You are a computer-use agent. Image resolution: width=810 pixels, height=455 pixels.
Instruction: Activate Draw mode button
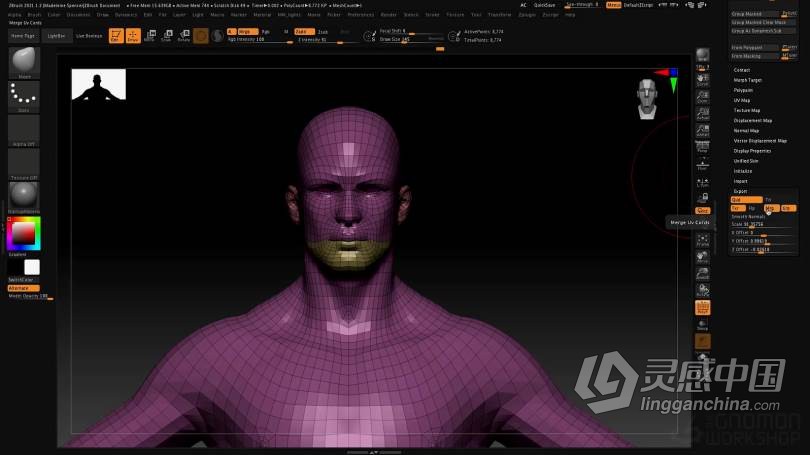coord(133,36)
